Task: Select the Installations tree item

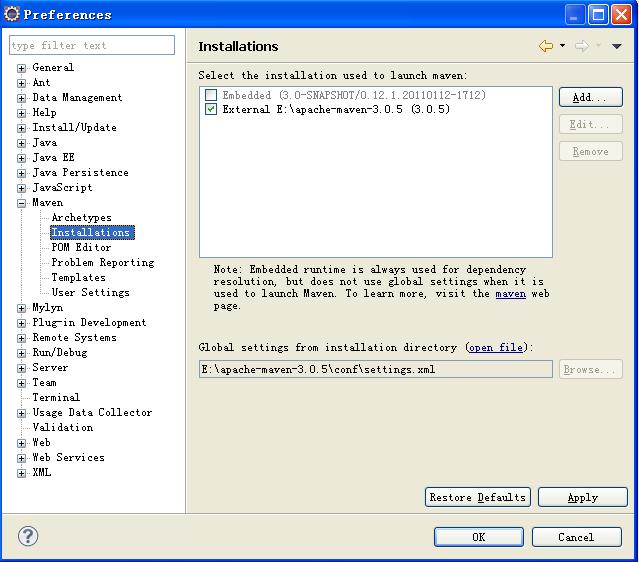Action: [x=92, y=232]
